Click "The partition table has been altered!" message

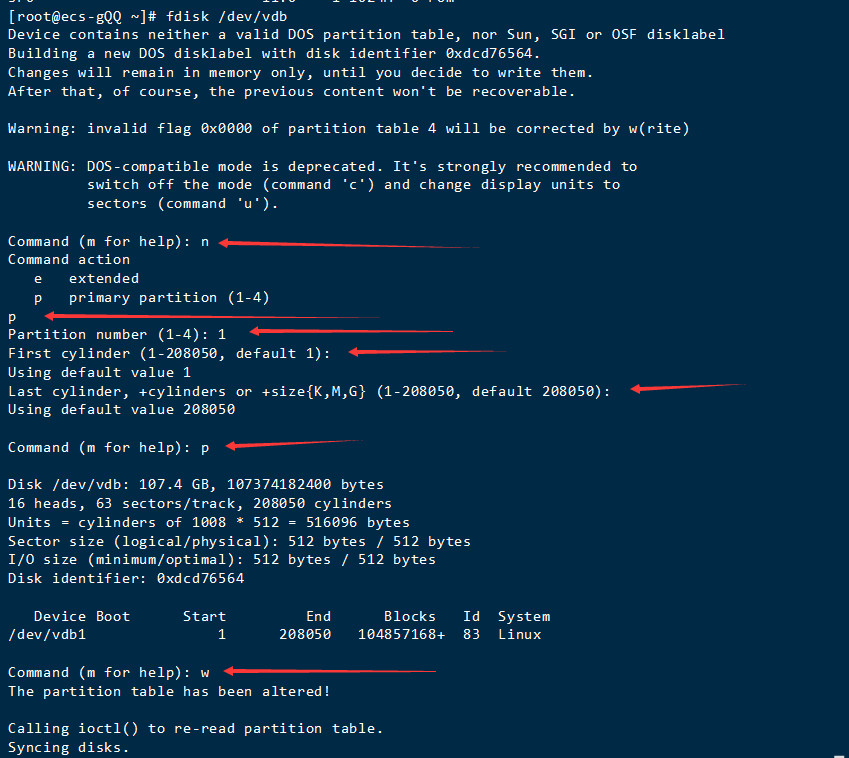point(168,691)
